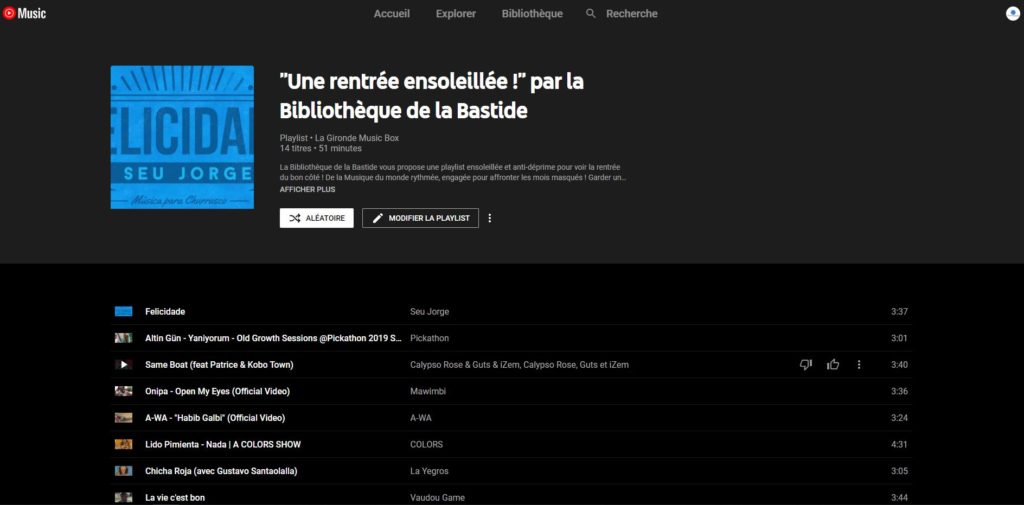This screenshot has height=505, width=1024.
Task: Select Lido Pimienta - Nada track
Action: (x=223, y=444)
